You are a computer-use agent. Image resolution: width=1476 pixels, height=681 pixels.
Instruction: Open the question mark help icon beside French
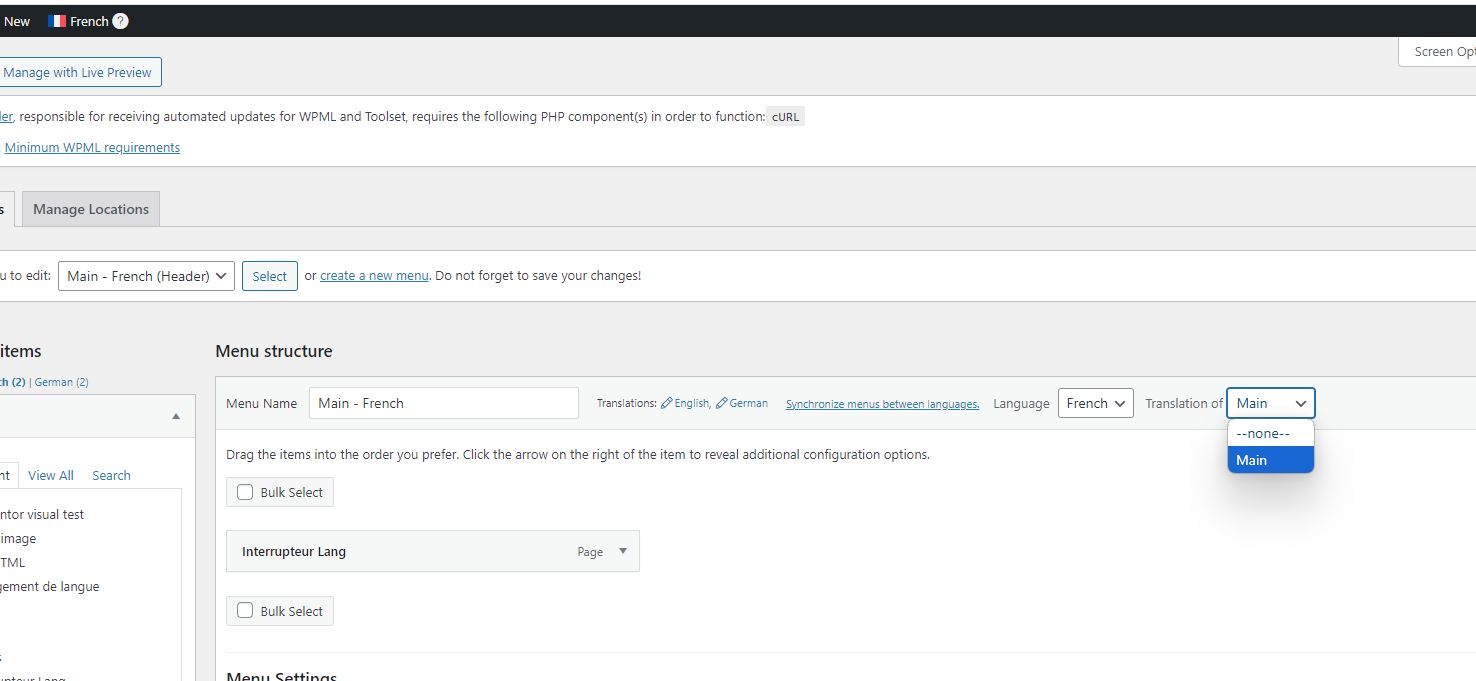(x=120, y=21)
